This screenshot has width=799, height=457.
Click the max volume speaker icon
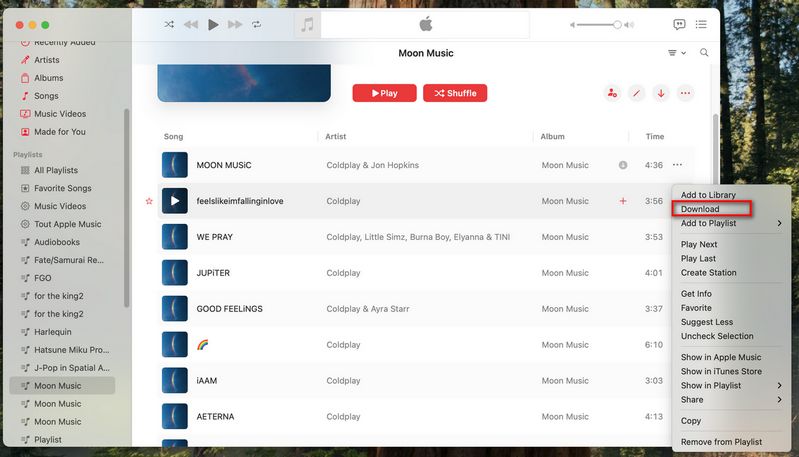pyautogui.click(x=629, y=24)
